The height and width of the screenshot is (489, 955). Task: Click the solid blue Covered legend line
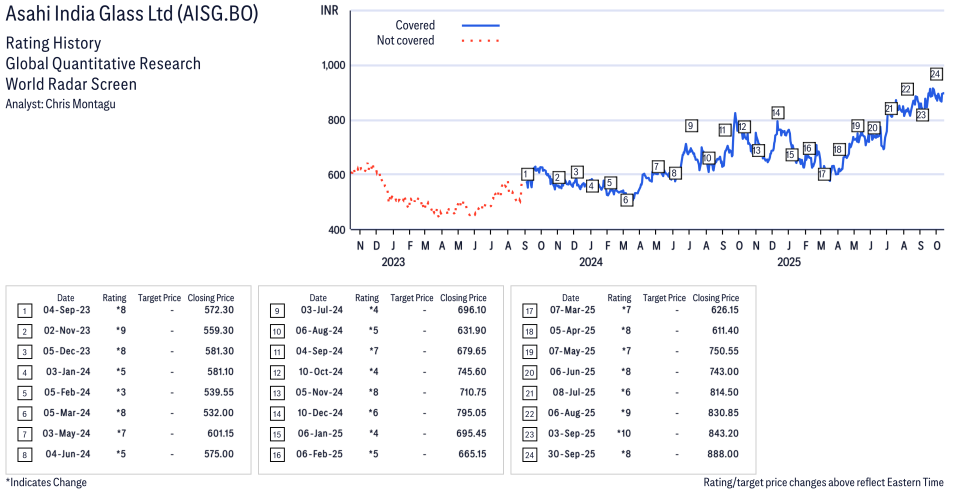(480, 25)
